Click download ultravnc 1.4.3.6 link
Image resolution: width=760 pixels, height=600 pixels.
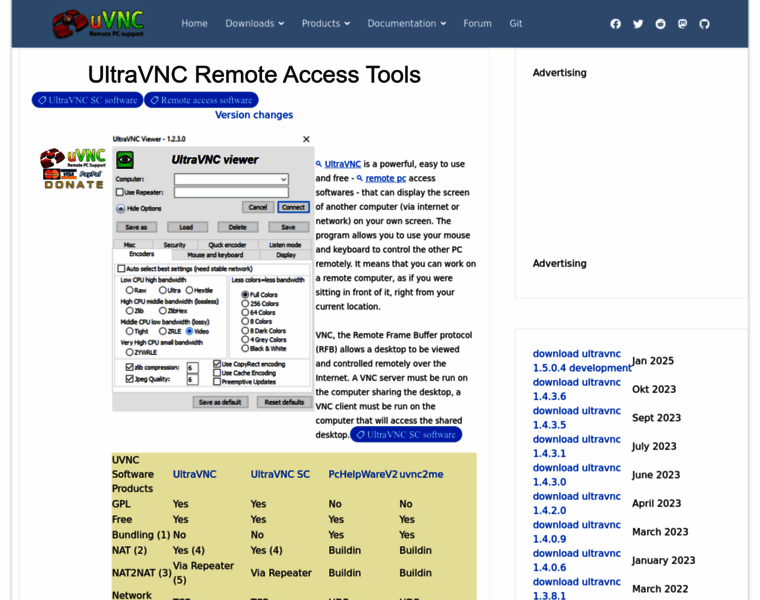[576, 389]
